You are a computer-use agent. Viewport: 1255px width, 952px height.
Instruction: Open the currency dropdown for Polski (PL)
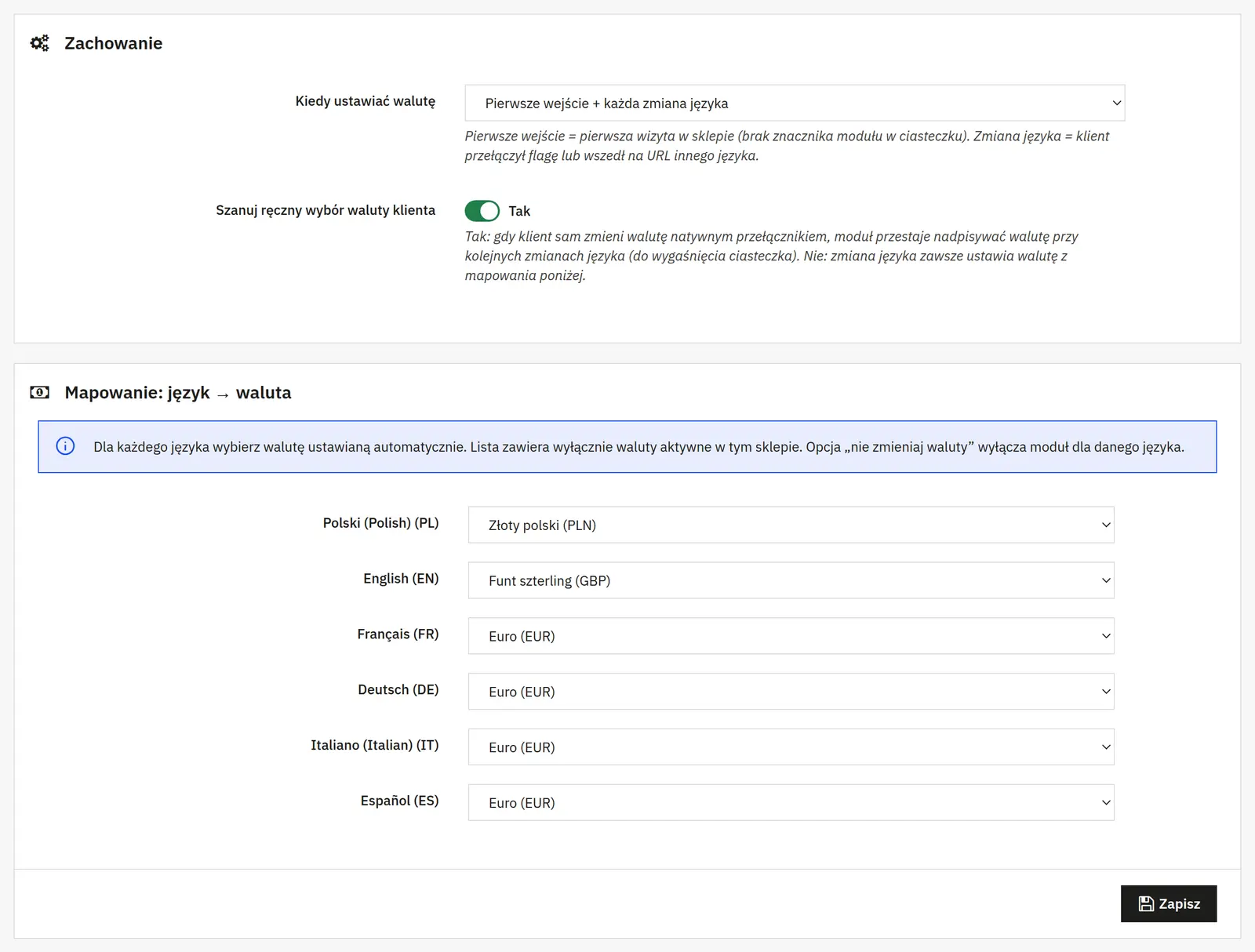pos(791,525)
